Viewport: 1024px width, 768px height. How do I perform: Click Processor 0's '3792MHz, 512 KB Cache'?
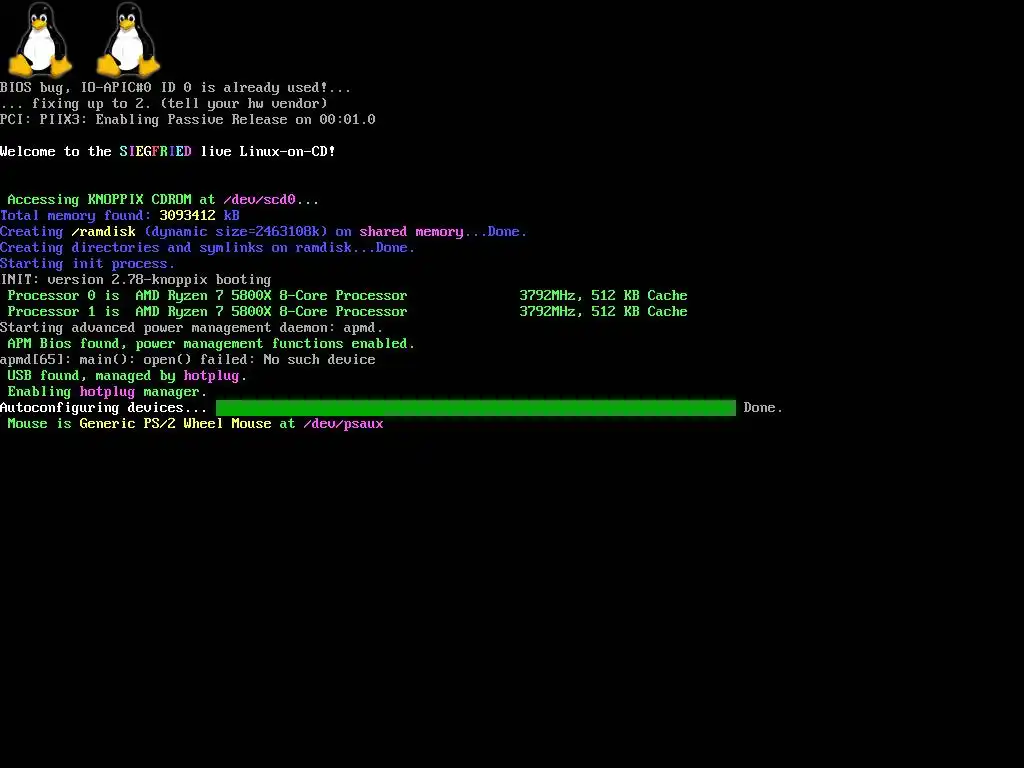coord(603,295)
